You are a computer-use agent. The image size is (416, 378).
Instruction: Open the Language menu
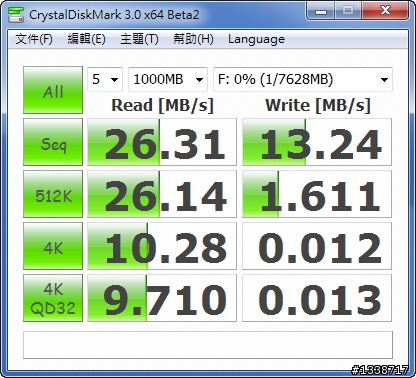pyautogui.click(x=256, y=39)
